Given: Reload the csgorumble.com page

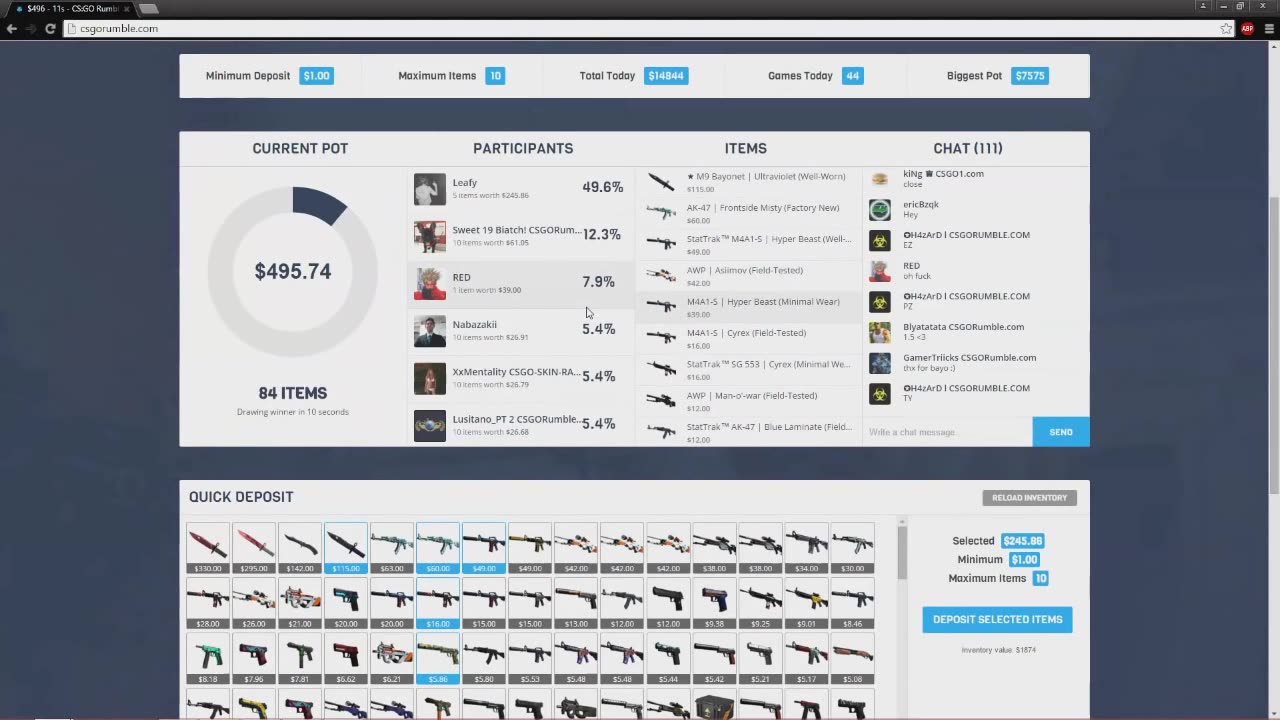Looking at the screenshot, I should point(50,29).
